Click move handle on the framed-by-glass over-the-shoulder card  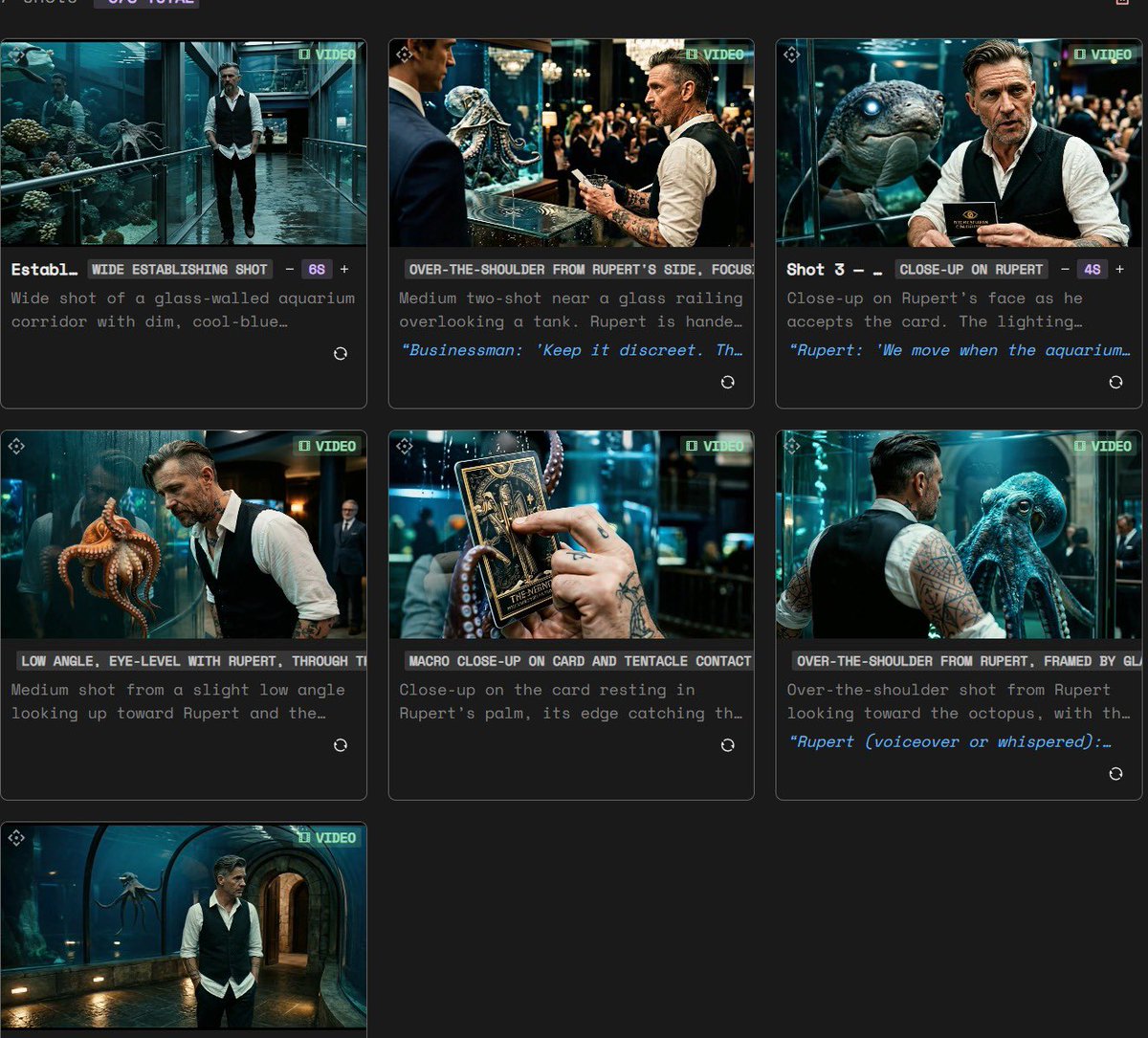coord(791,446)
